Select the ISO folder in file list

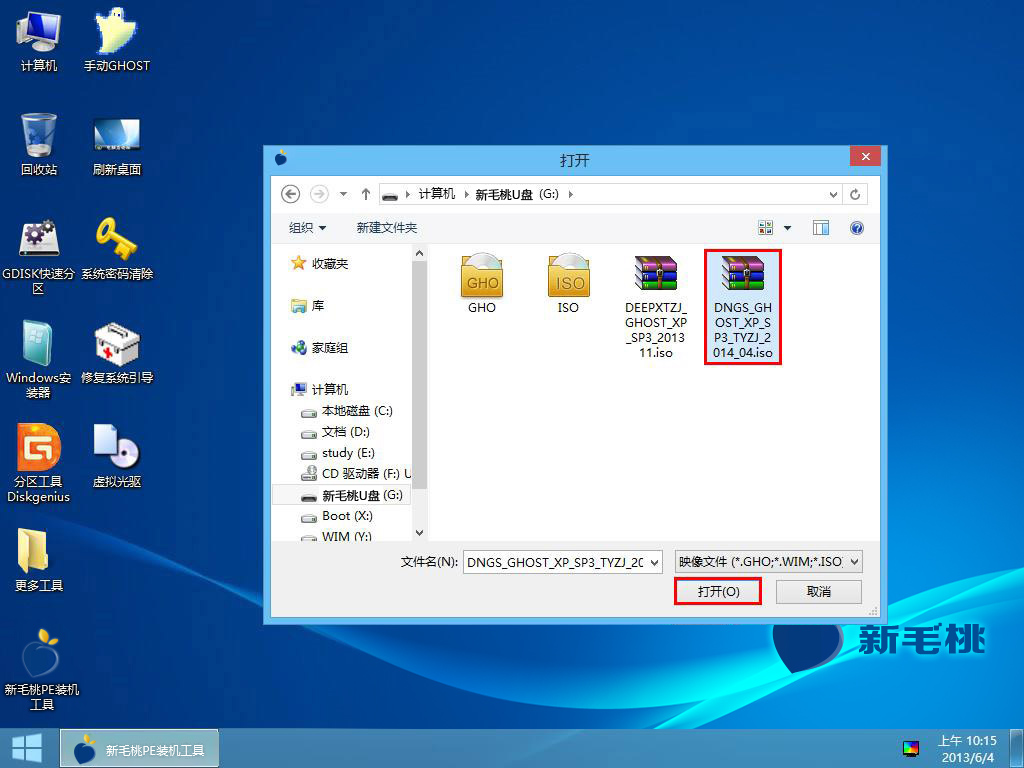point(568,284)
